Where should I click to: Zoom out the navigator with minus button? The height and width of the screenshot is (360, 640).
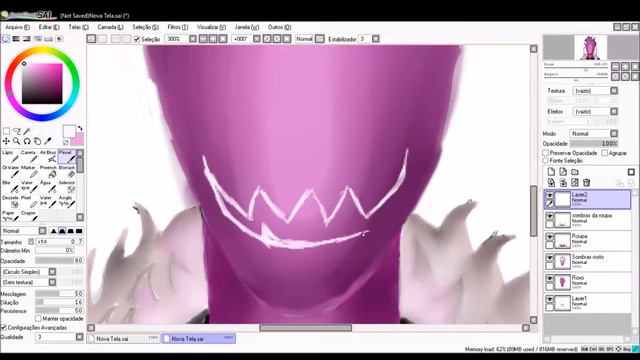click(616, 66)
